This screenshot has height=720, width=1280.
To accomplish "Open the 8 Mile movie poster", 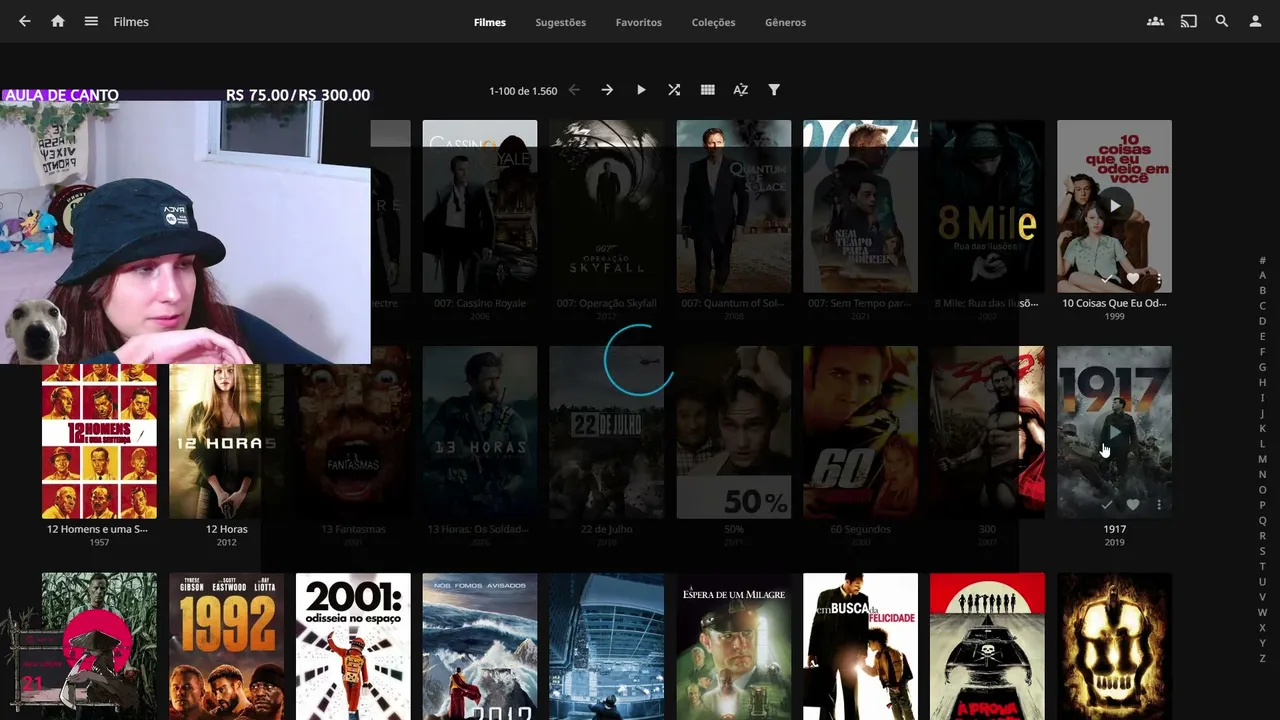I will click(x=987, y=206).
